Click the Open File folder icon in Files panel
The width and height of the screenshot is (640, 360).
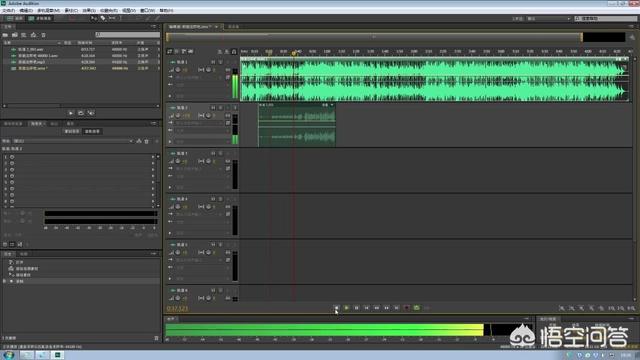6,35
